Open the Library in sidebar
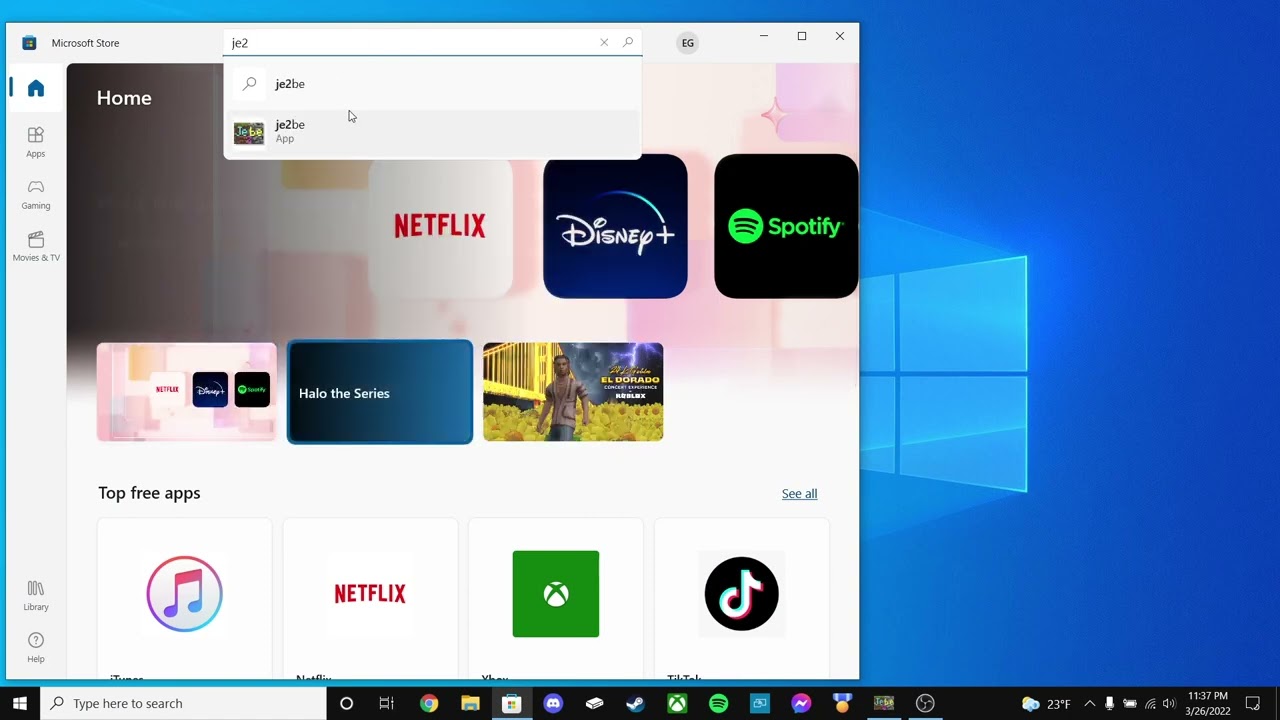Viewport: 1280px width, 720px height. tap(36, 596)
